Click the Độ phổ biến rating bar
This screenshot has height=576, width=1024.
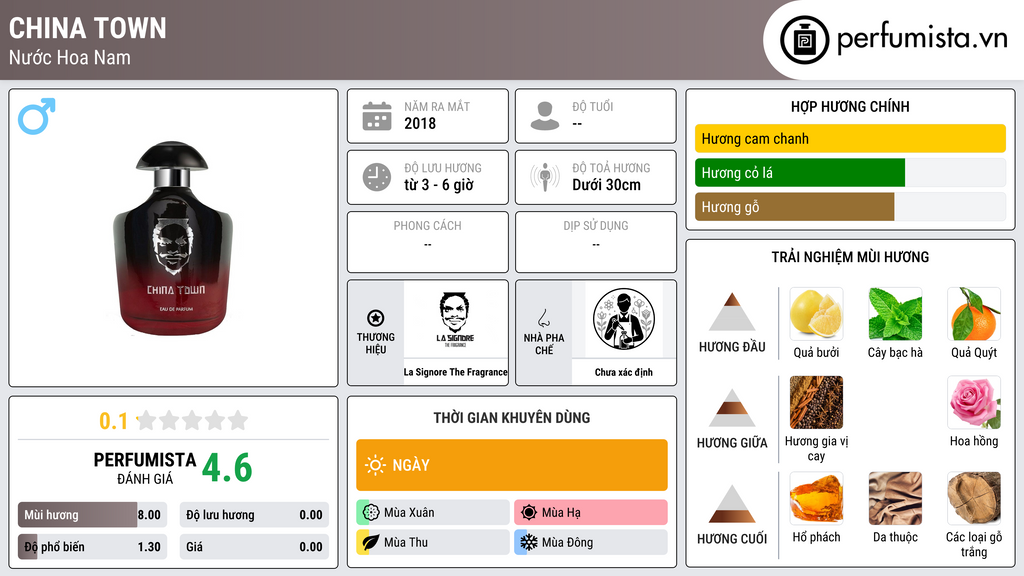click(x=92, y=547)
